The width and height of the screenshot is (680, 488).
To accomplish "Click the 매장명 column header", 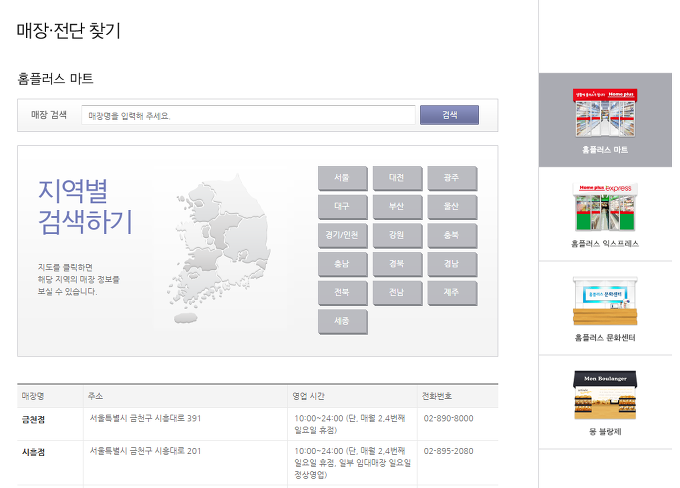I will pyautogui.click(x=33, y=396).
